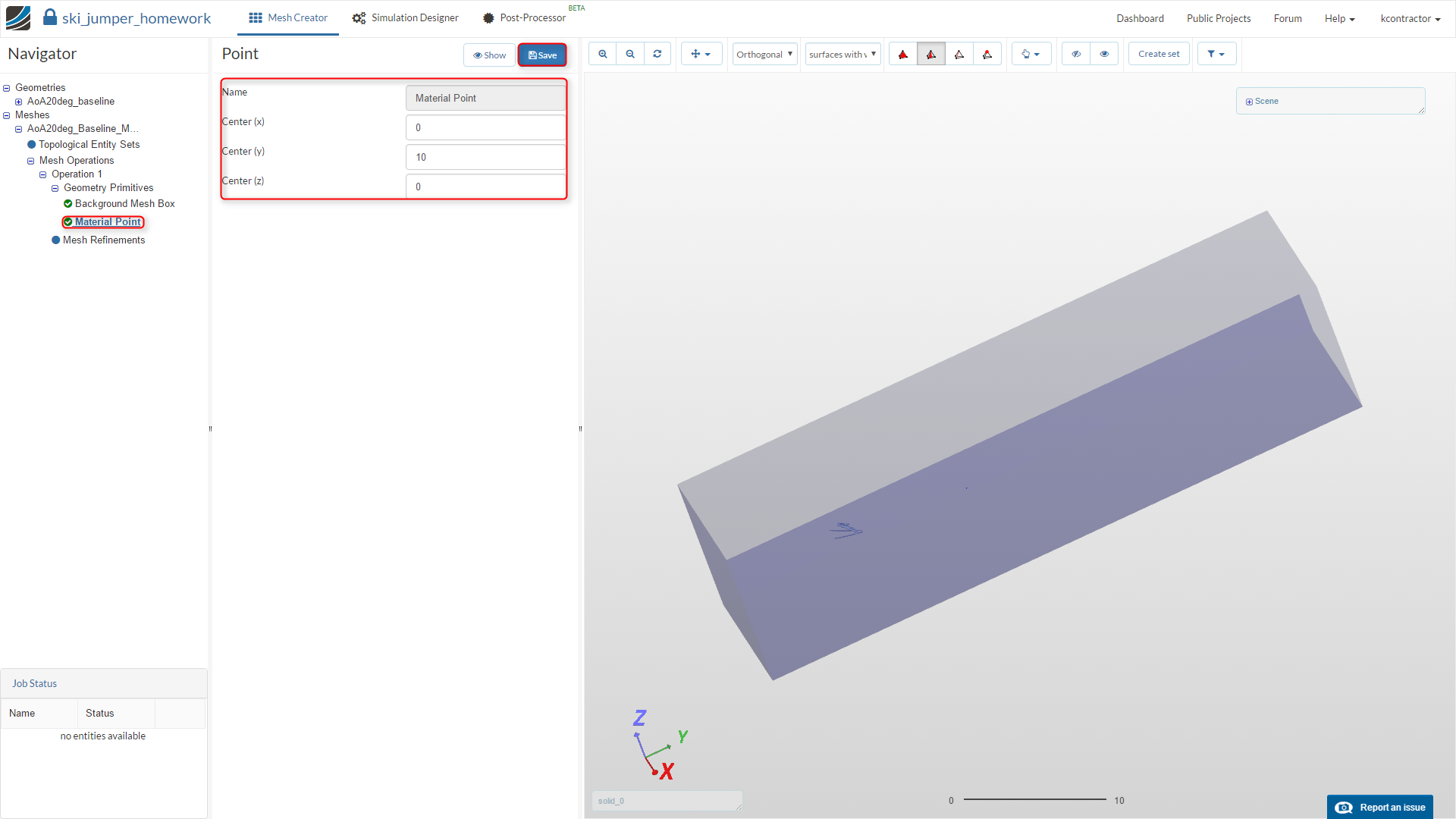Expand the AoA20deg_baseline geometry node
The height and width of the screenshot is (819, 1456).
coord(19,102)
